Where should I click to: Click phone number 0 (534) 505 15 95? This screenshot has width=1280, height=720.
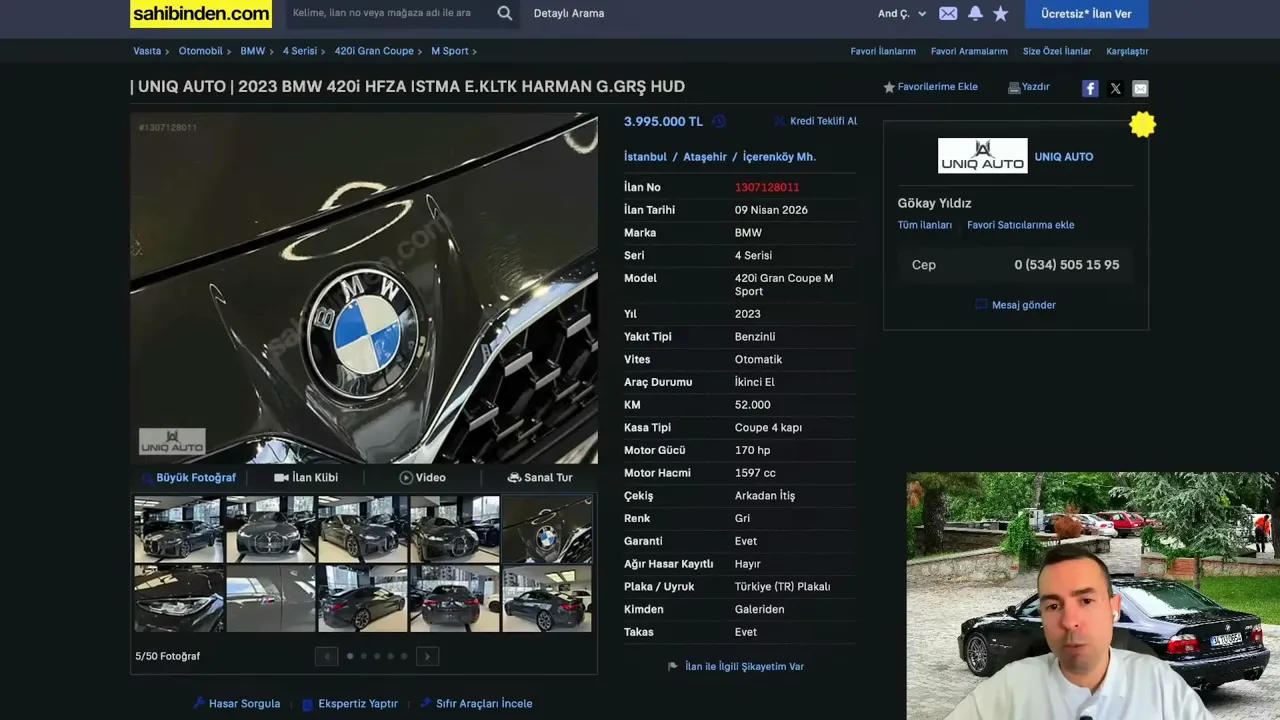point(1067,265)
